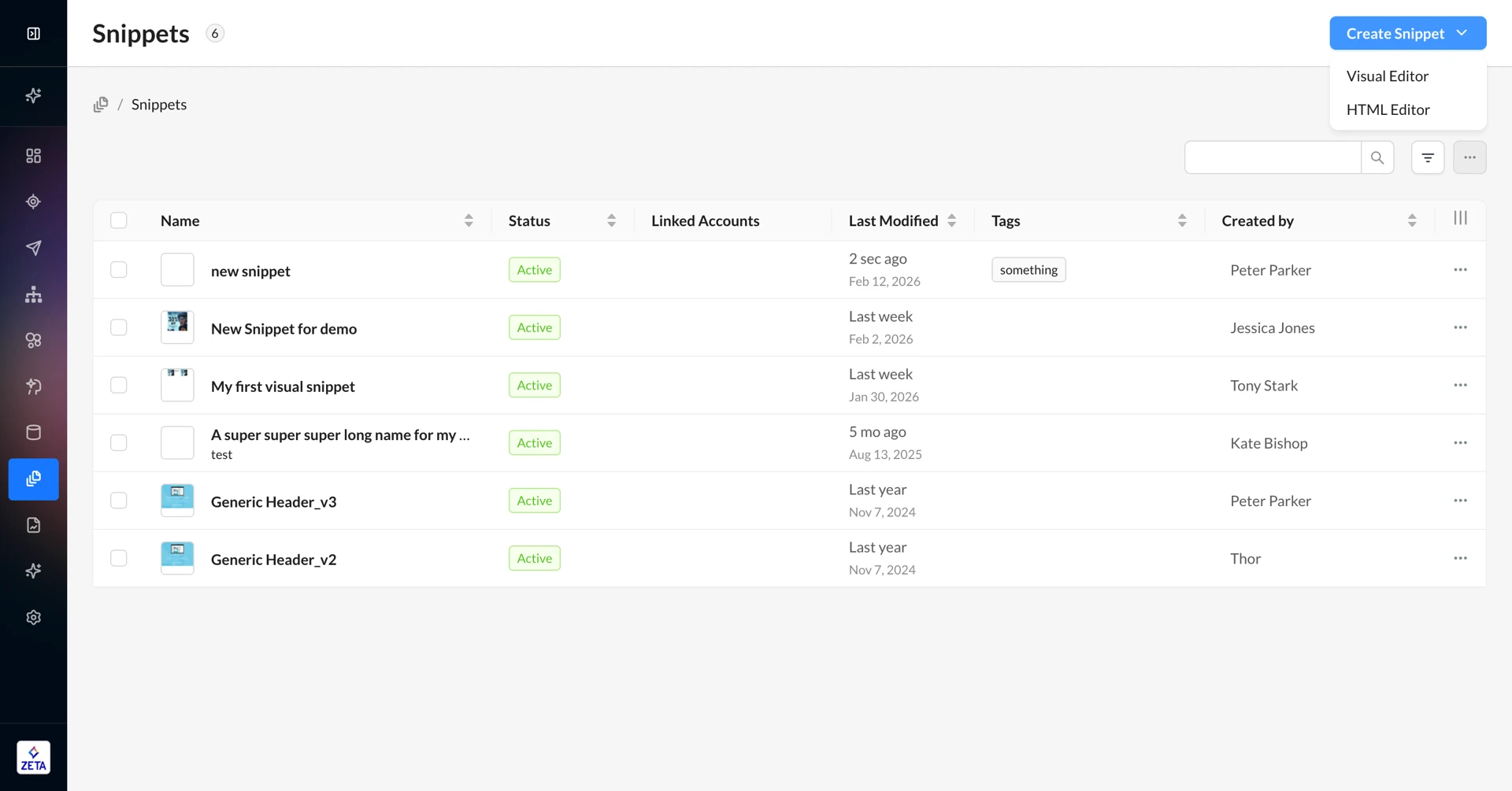1512x791 pixels.
Task: Sort by Last Modified column arrows
Action: tap(951, 220)
